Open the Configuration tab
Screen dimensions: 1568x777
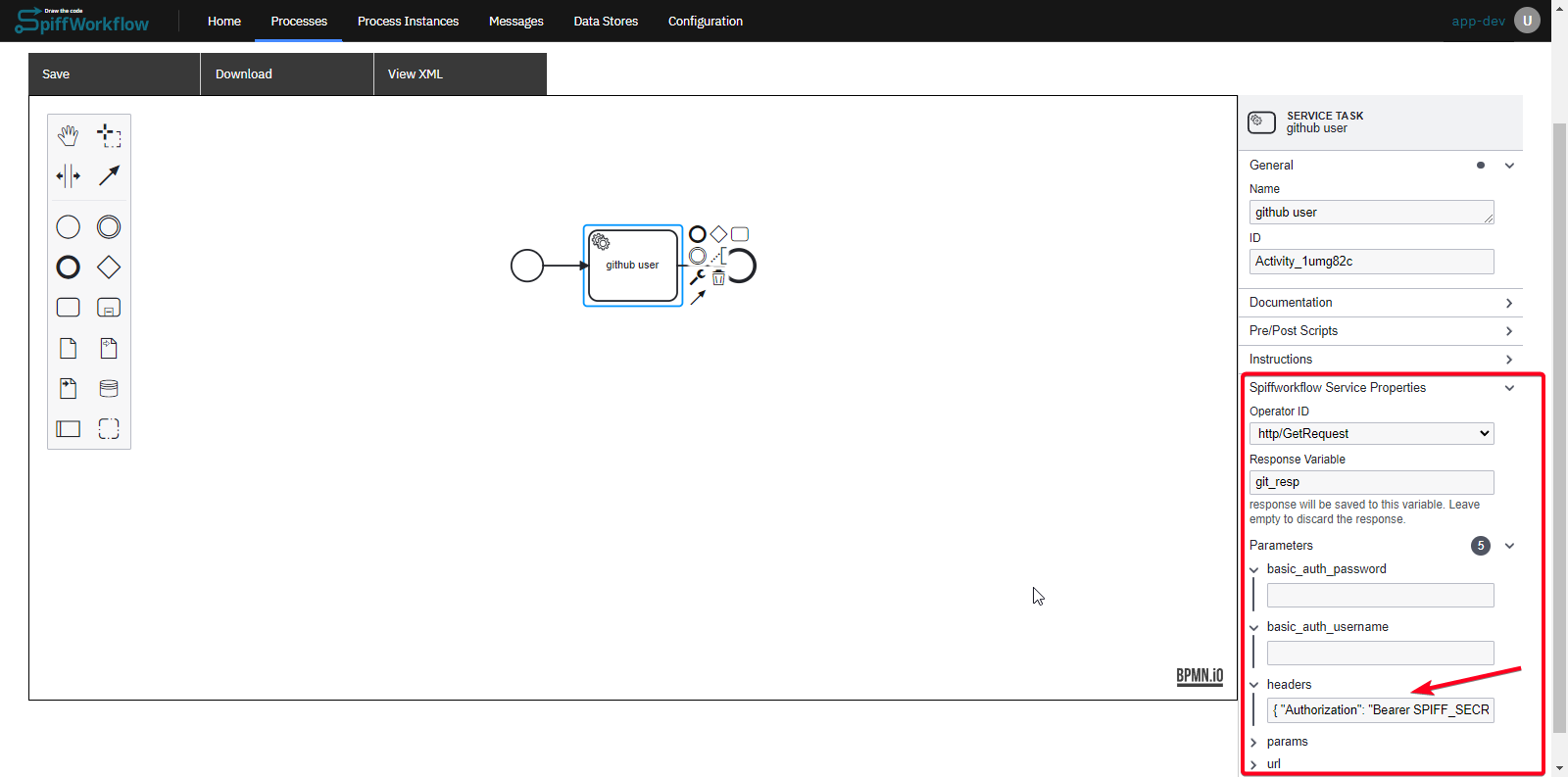706,21
